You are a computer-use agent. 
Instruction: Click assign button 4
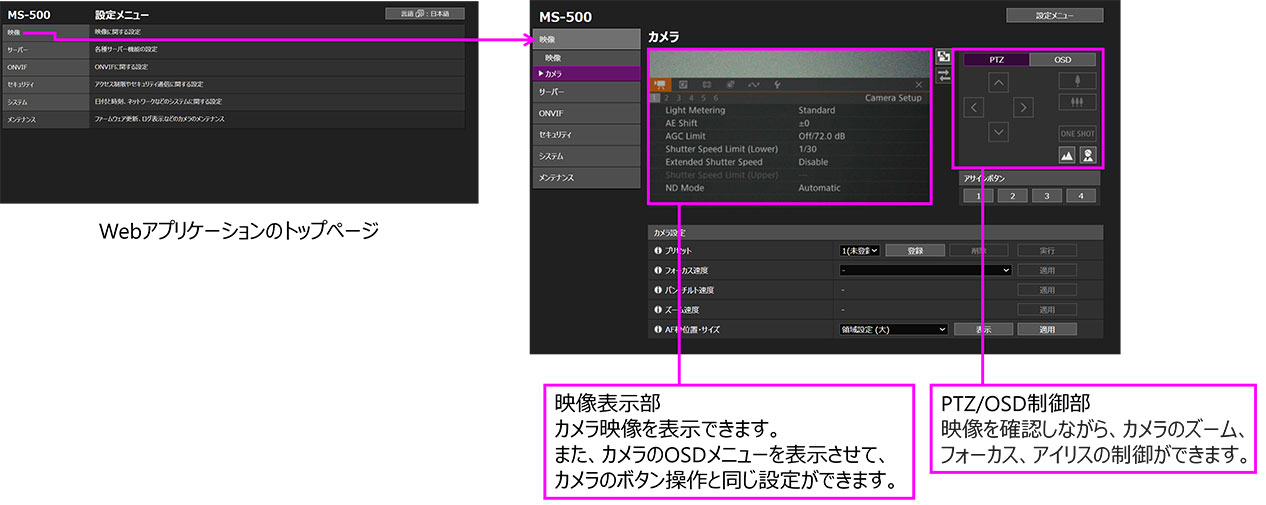(1080, 196)
